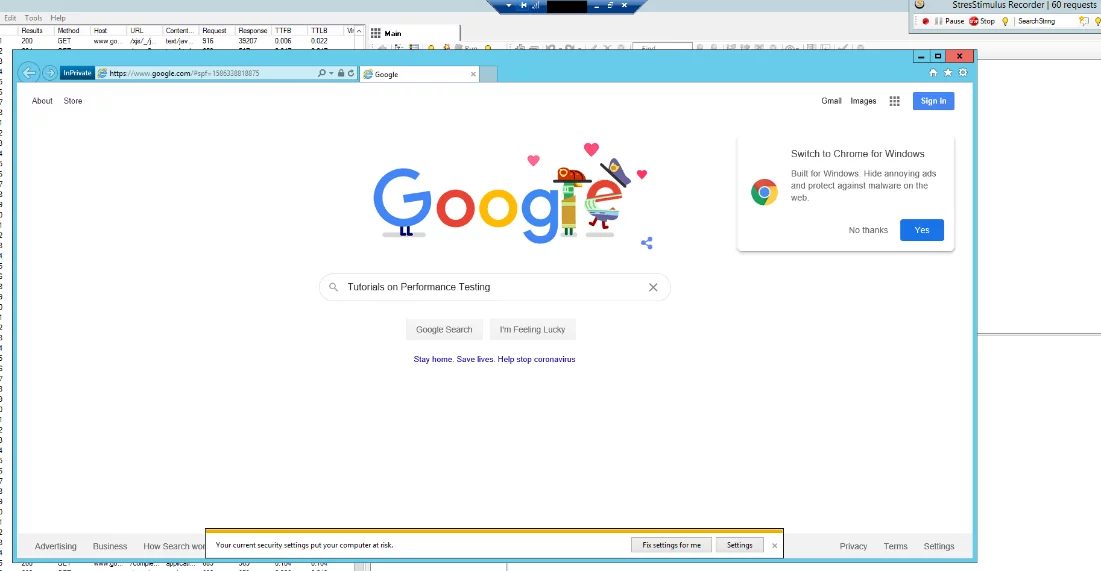Click the lightbulb icon beside Stop
Image resolution: width=1101 pixels, height=571 pixels.
pyautogui.click(x=1005, y=21)
